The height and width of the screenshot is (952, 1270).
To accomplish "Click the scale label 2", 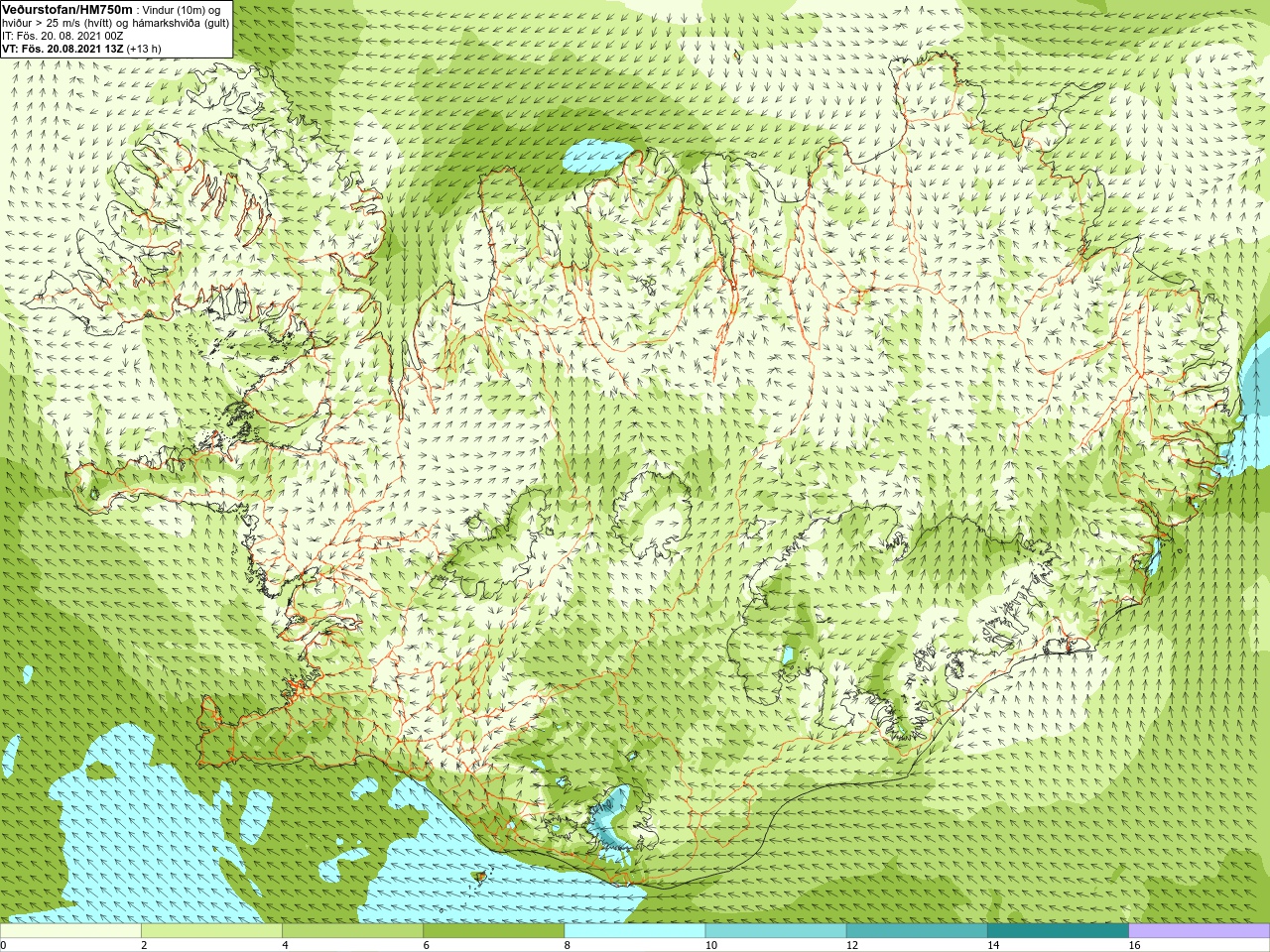I will [145, 945].
